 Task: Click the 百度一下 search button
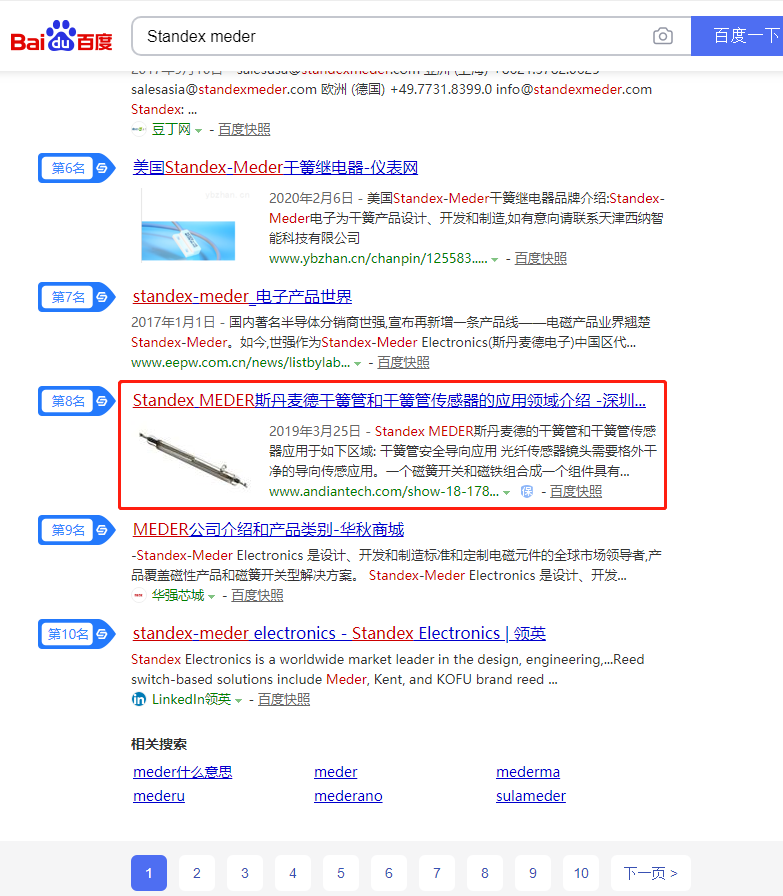(737, 36)
